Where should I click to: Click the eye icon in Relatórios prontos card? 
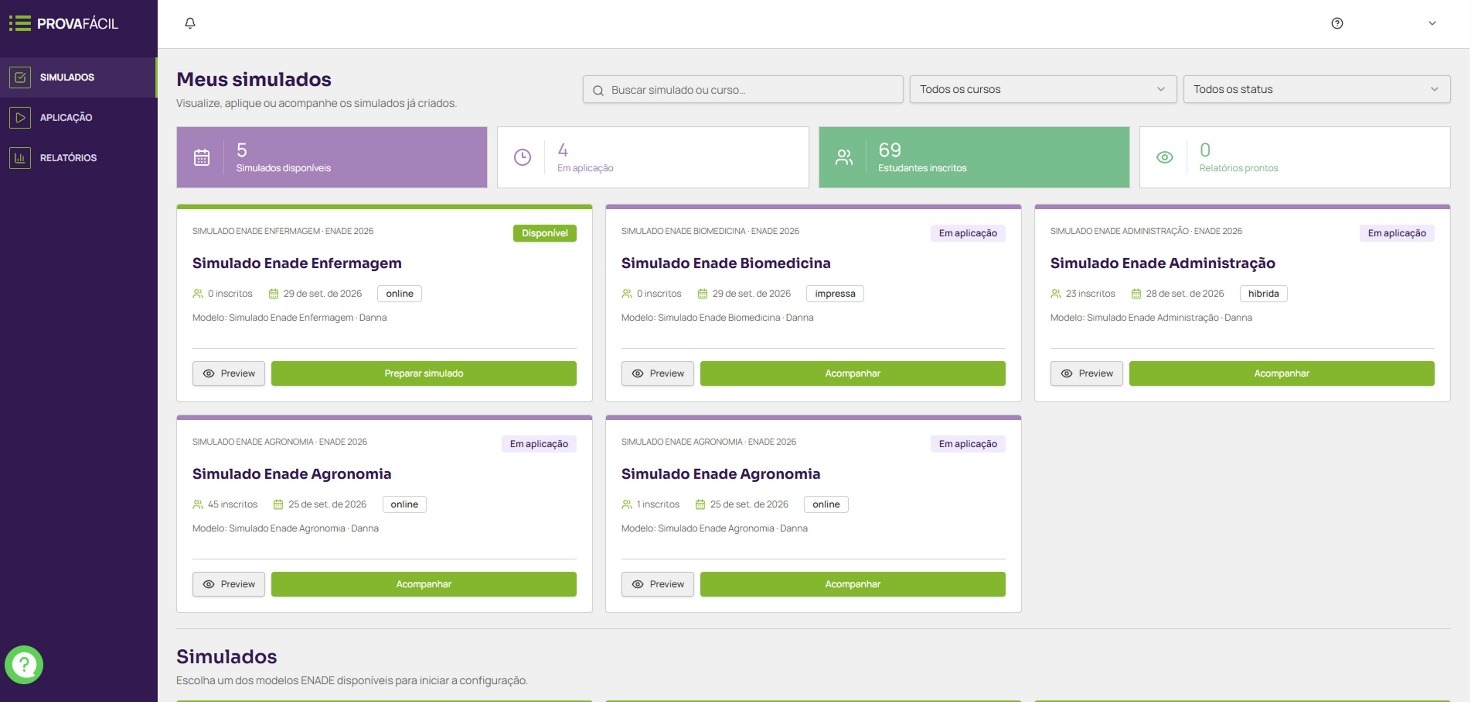click(x=1164, y=157)
